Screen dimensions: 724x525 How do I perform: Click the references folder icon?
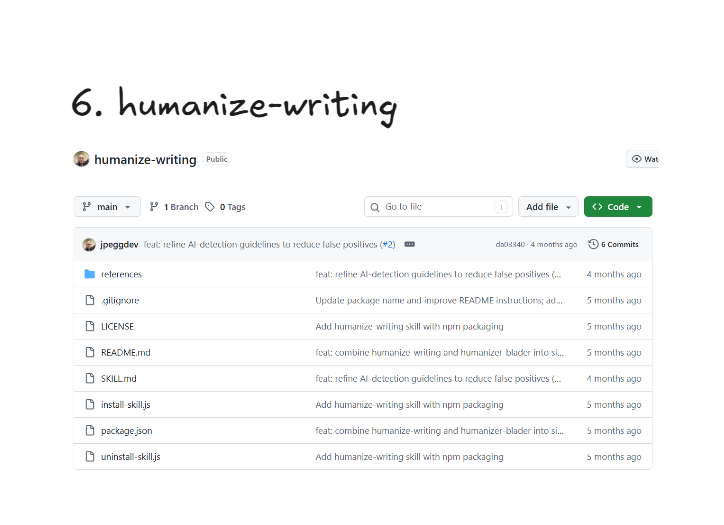click(x=90, y=274)
